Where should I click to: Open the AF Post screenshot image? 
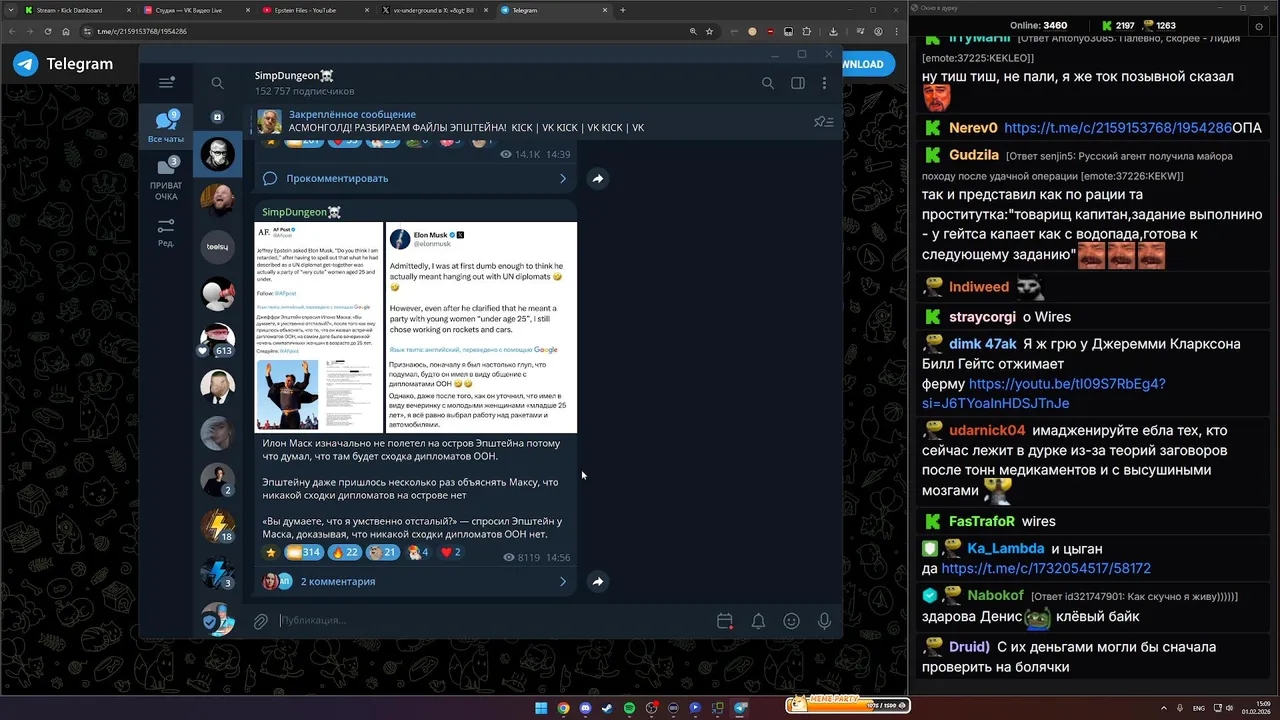pos(319,327)
